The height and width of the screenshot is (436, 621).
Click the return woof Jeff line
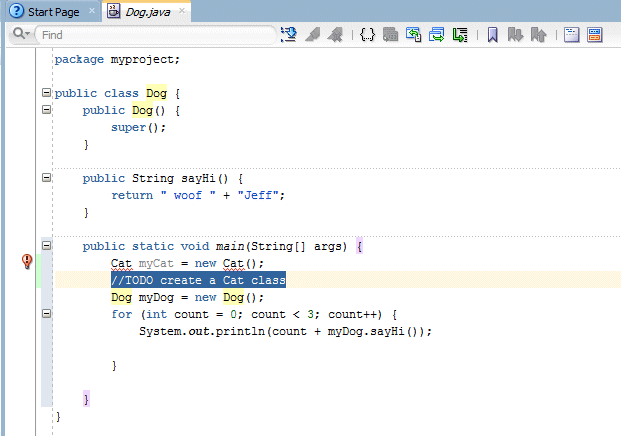coord(198,195)
